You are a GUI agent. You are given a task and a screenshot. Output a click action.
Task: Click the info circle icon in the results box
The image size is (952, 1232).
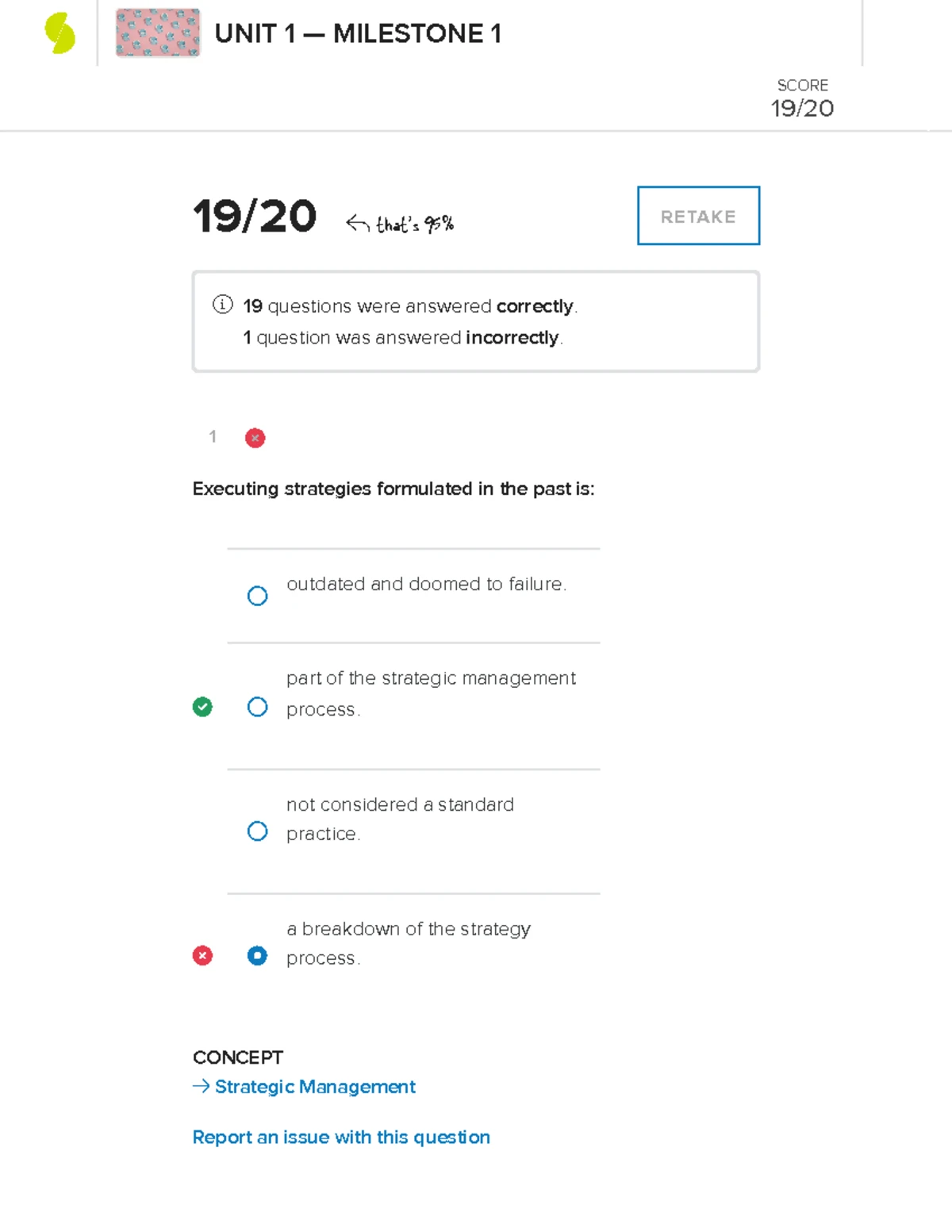click(223, 305)
